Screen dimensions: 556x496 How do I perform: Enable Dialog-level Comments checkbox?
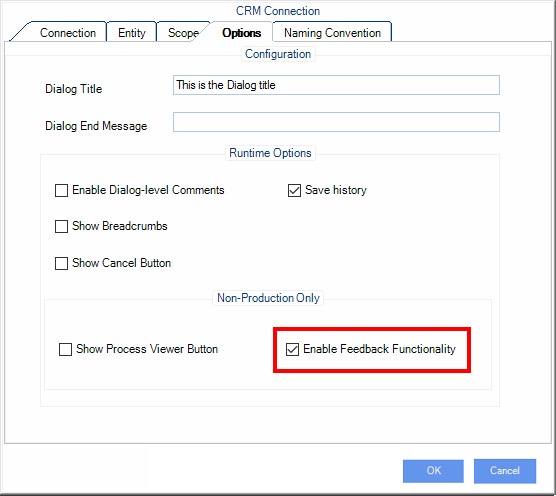coord(61,190)
